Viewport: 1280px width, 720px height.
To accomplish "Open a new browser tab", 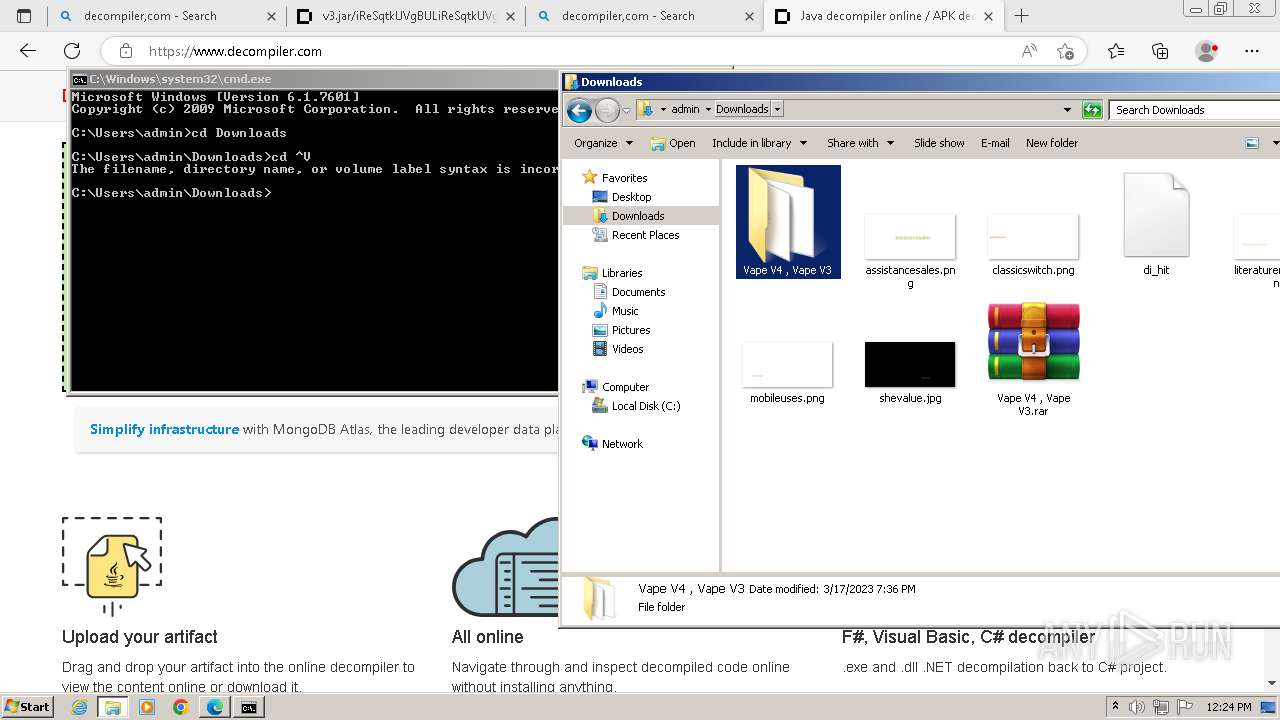I will 1021,16.
